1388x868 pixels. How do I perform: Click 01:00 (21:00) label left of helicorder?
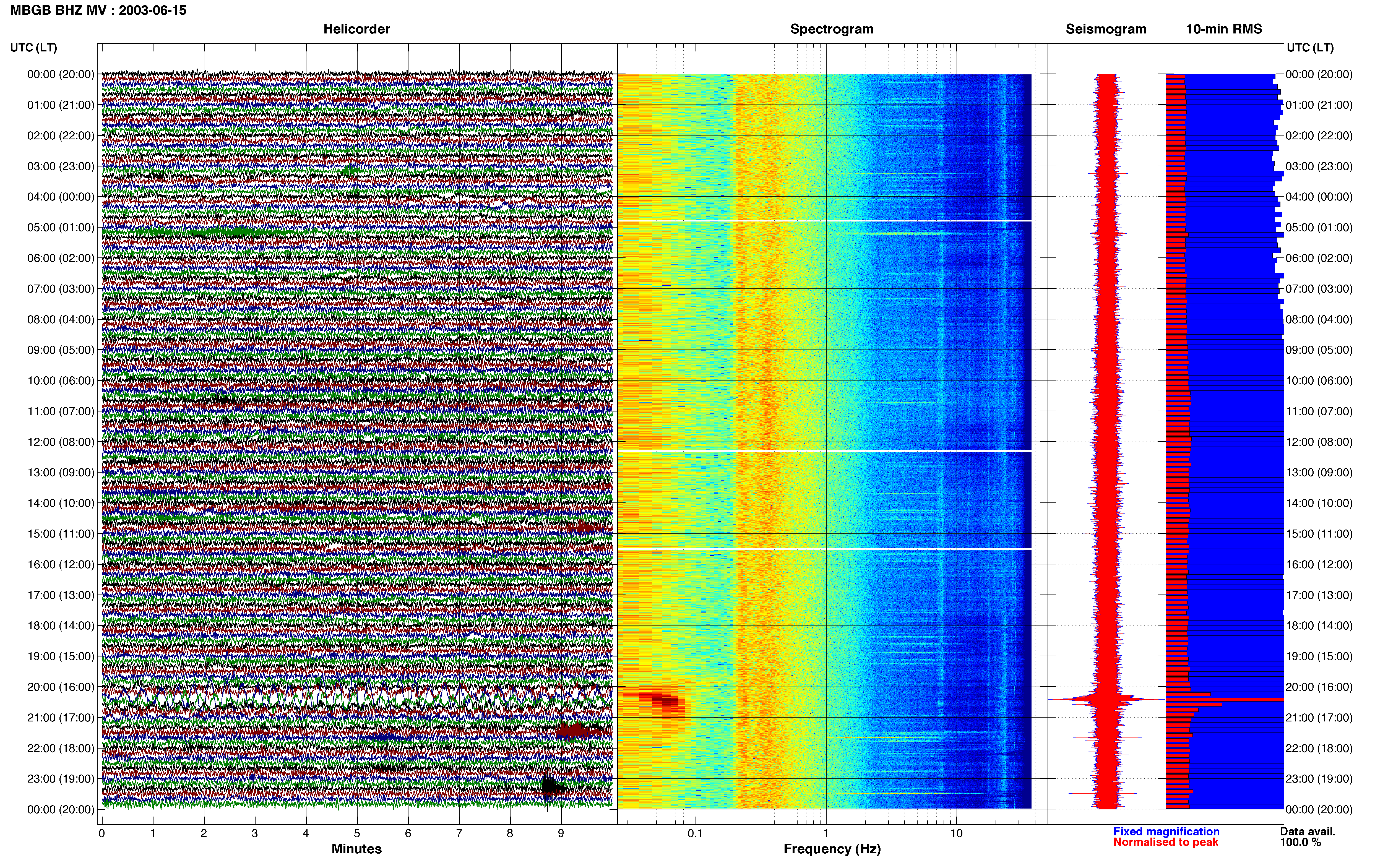[60, 105]
